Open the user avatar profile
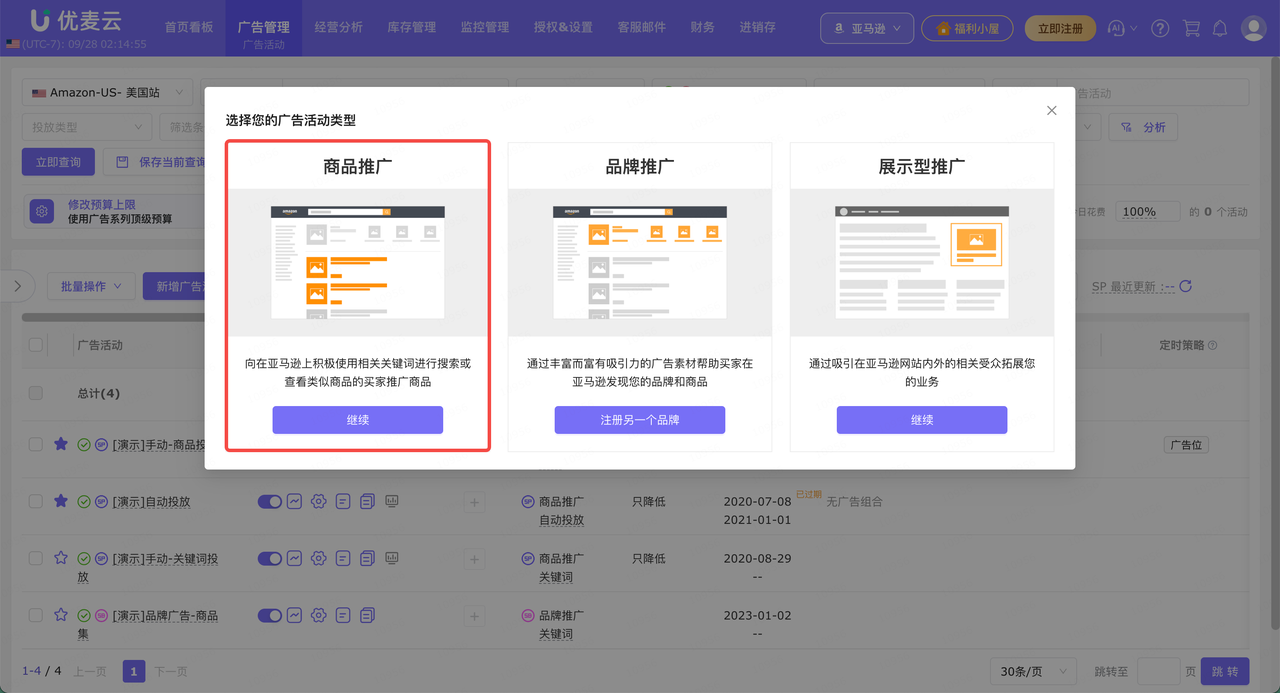This screenshot has width=1280, height=693. (x=1254, y=28)
